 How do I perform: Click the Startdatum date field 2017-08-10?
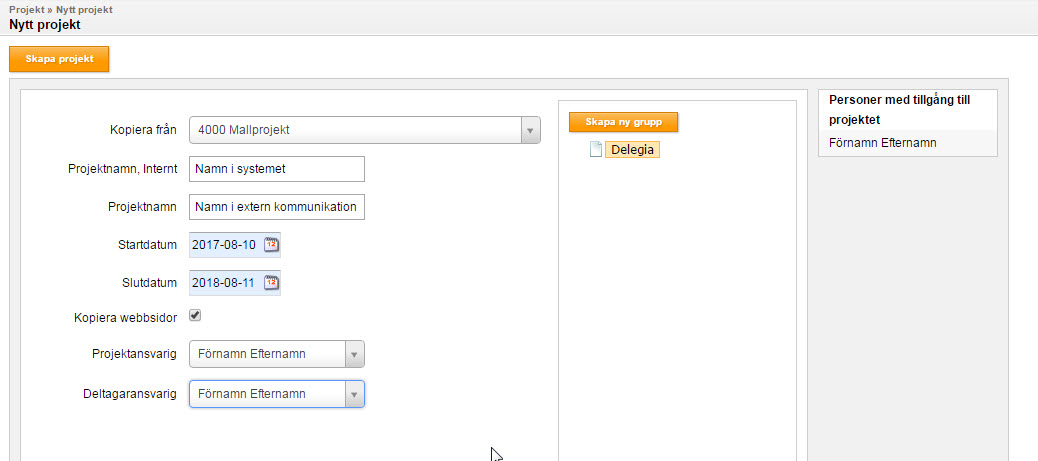pyautogui.click(x=226, y=244)
